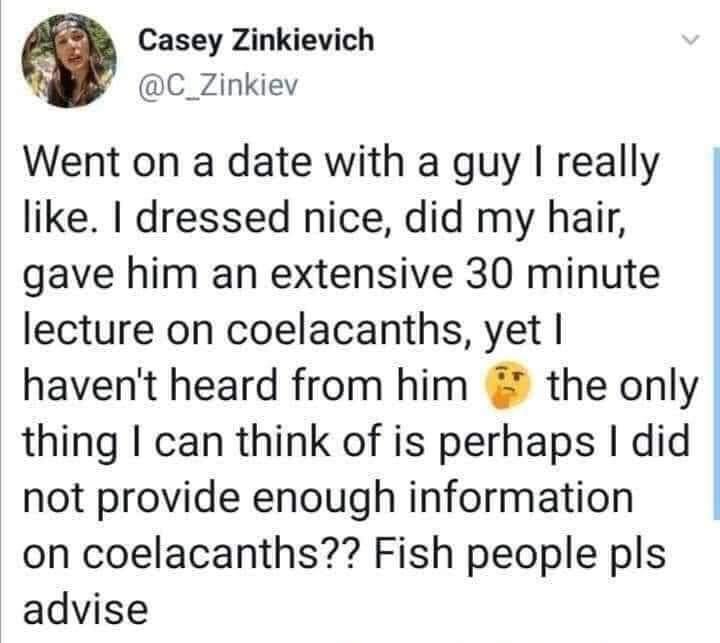This screenshot has height=643, width=720.
Task: Click the words "the only" after the emoji
Action: pyautogui.click(x=613, y=387)
